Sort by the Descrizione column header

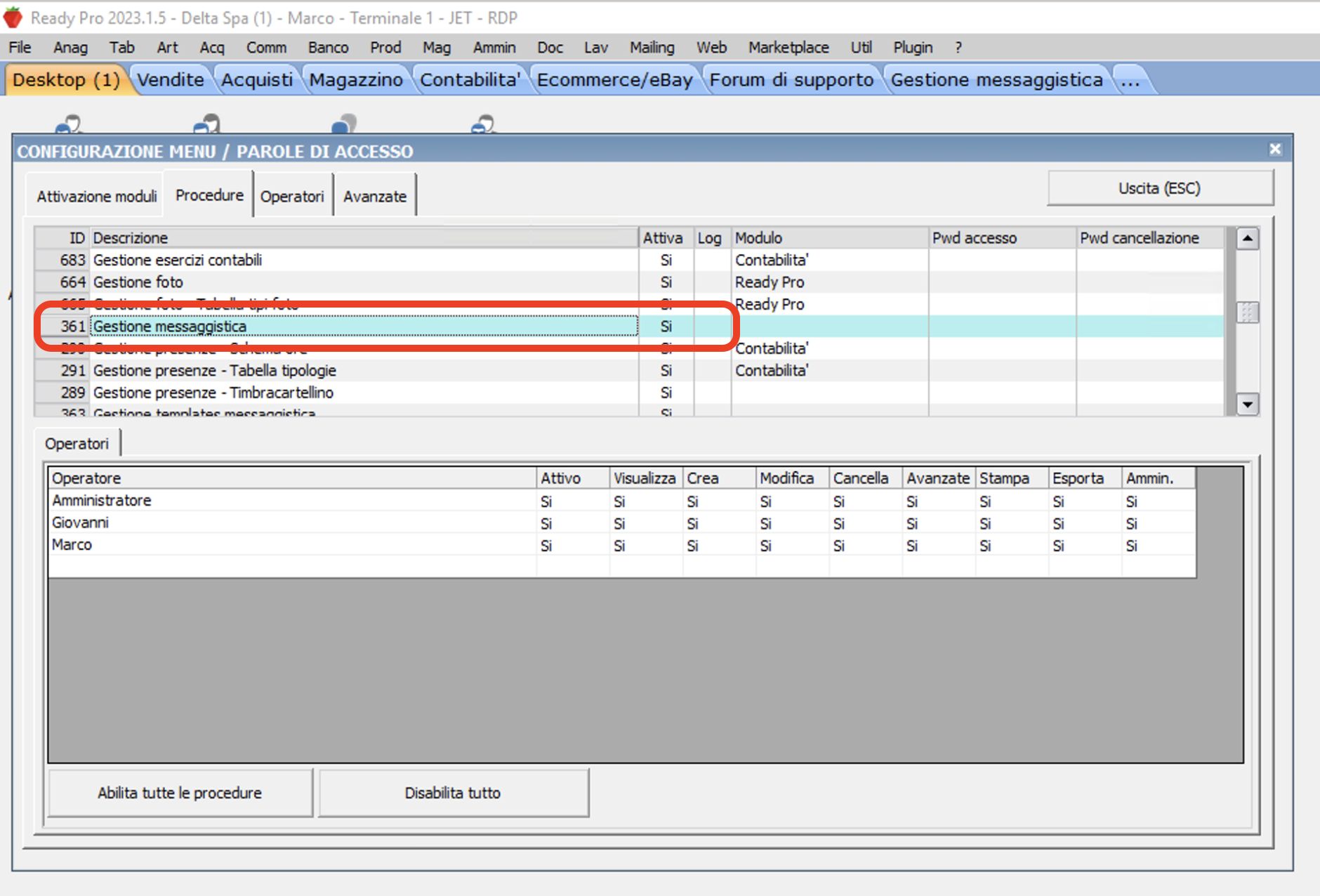[364, 238]
